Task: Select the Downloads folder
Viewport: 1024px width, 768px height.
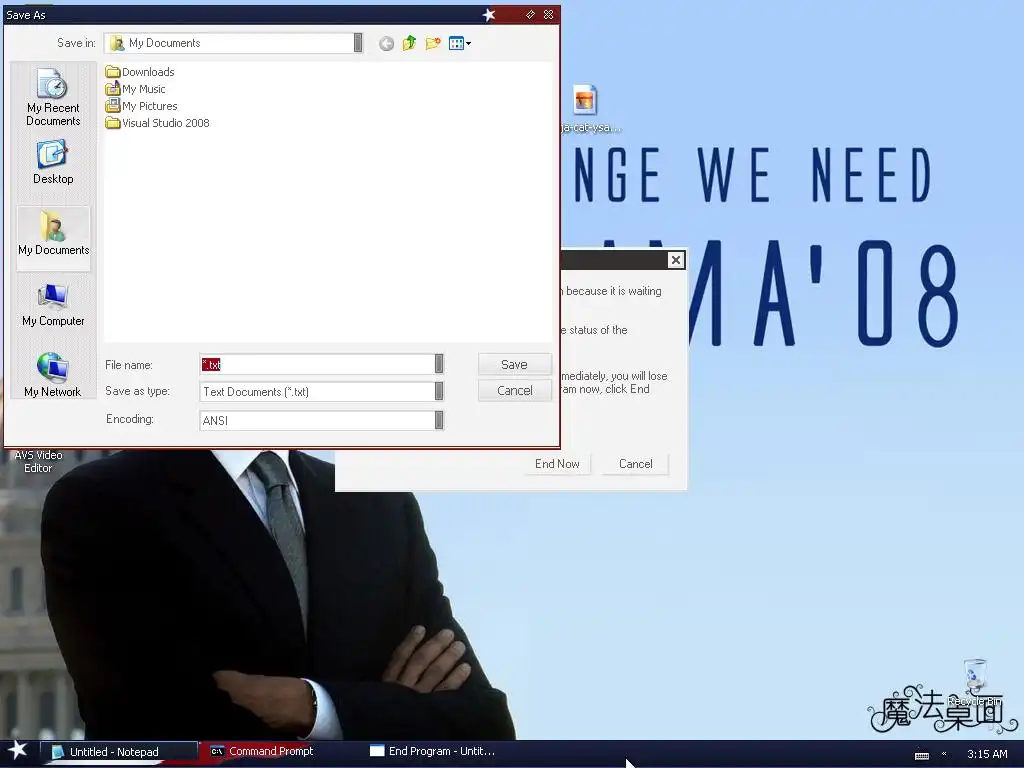Action: tap(140, 72)
